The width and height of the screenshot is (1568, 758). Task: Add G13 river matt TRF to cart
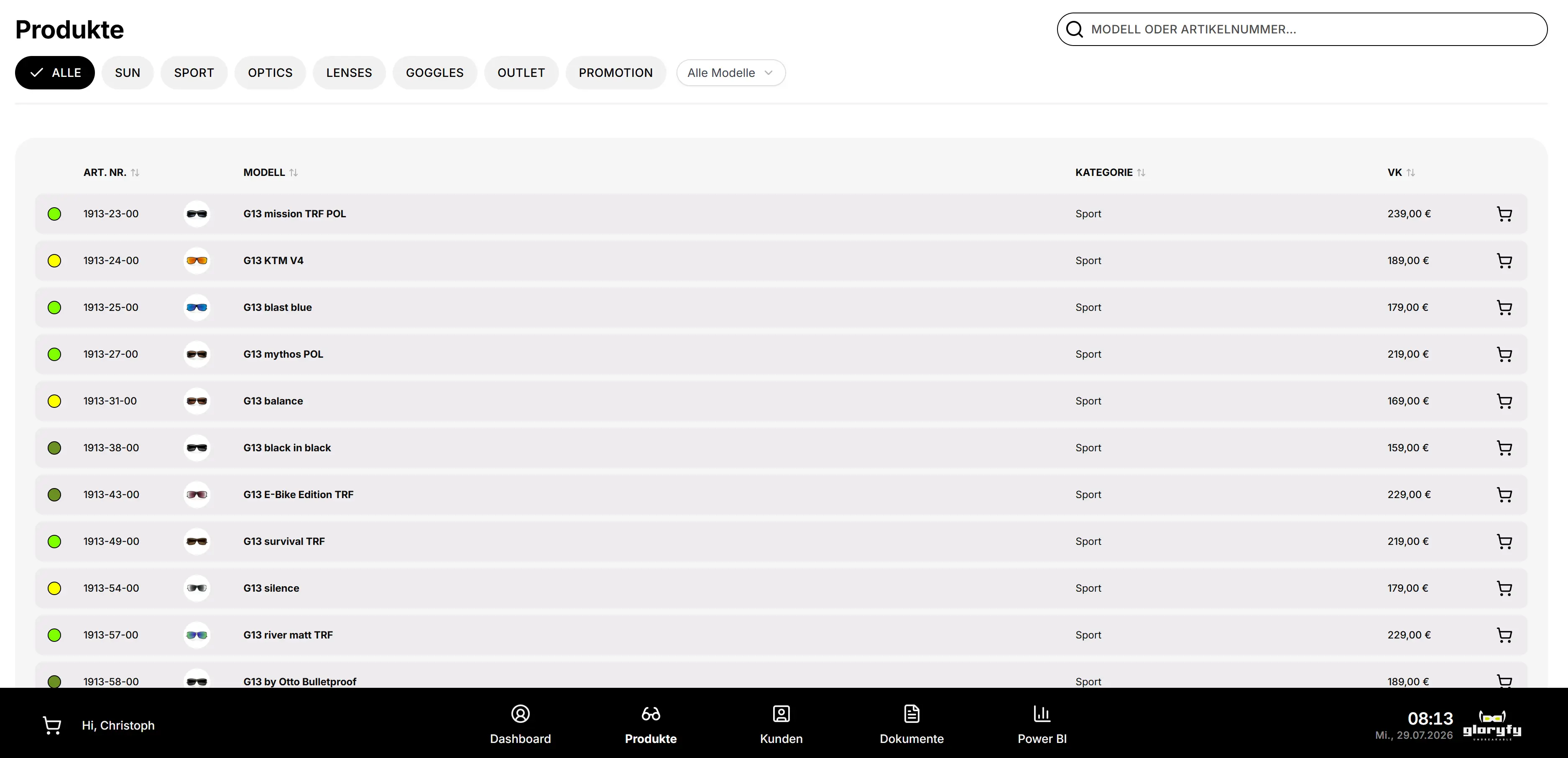pyautogui.click(x=1504, y=636)
